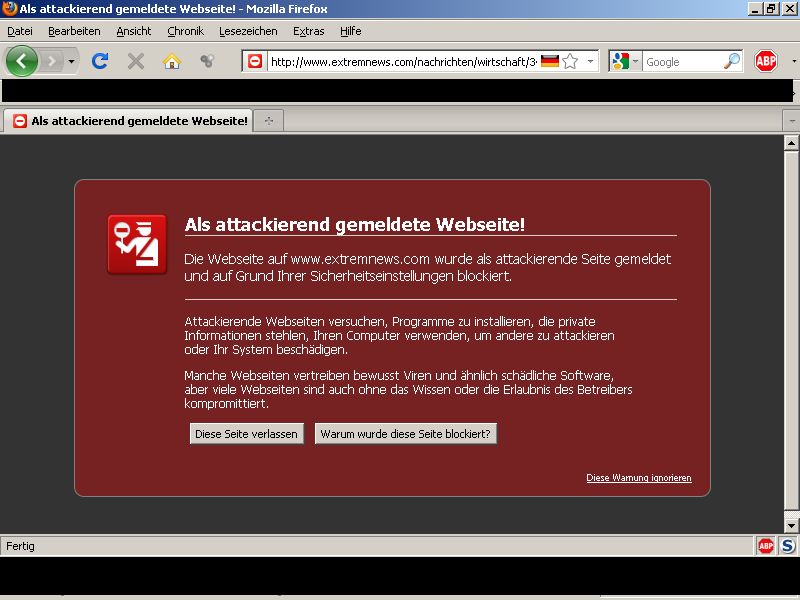
Task: Click the German flag icon in the URL bar
Action: point(549,61)
